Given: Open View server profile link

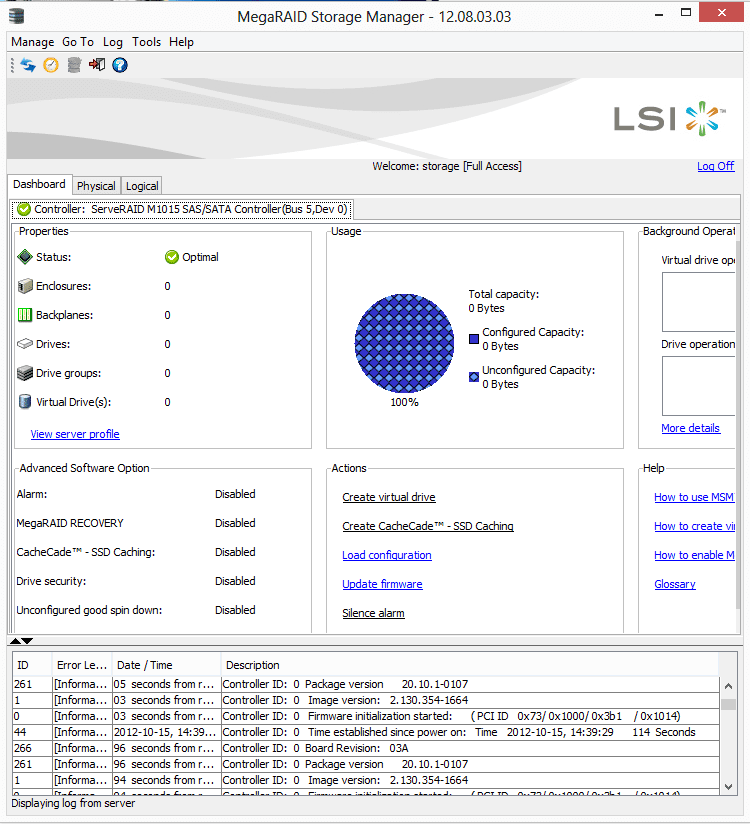Looking at the screenshot, I should (x=75, y=434).
